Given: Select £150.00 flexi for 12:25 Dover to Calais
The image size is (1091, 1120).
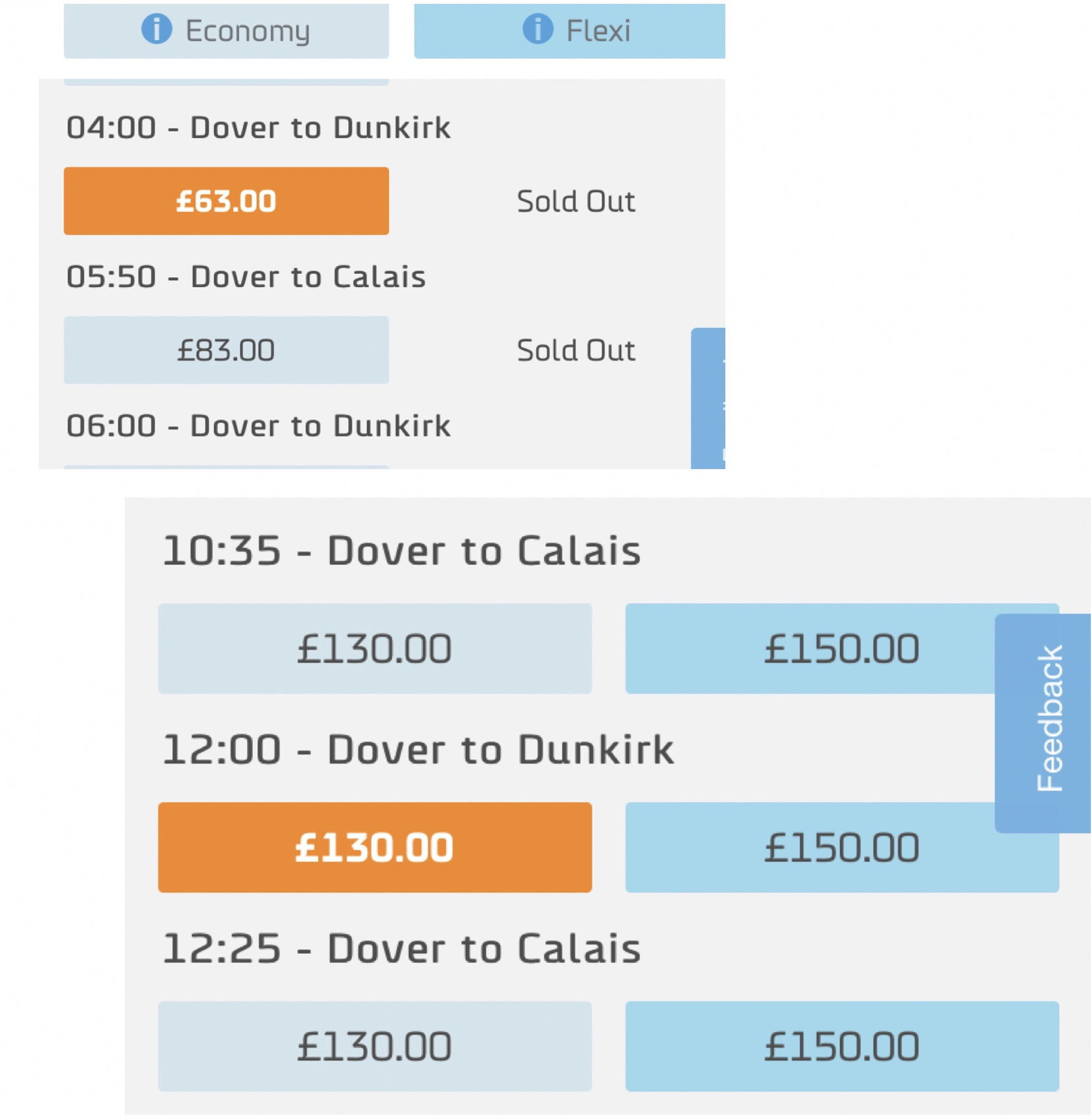Looking at the screenshot, I should point(841,1046).
